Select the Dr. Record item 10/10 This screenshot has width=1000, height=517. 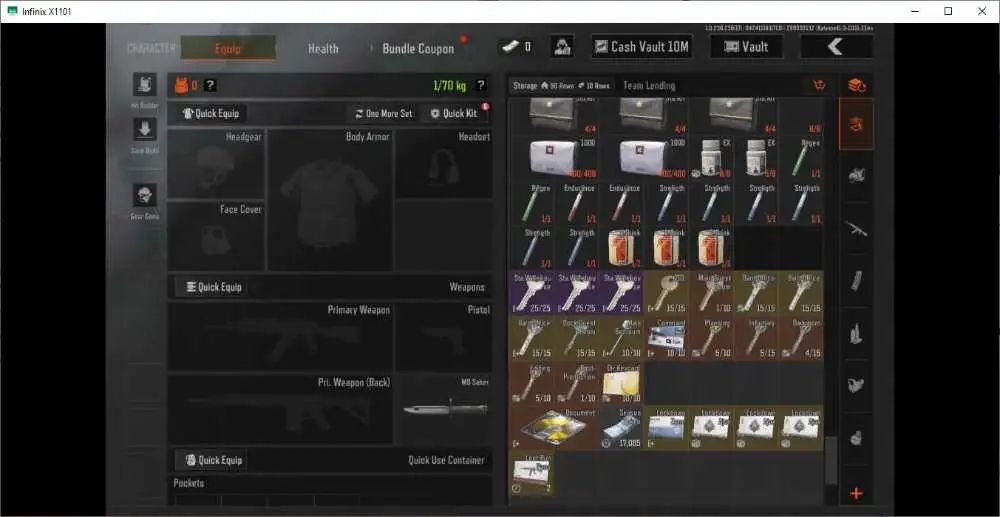[621, 383]
